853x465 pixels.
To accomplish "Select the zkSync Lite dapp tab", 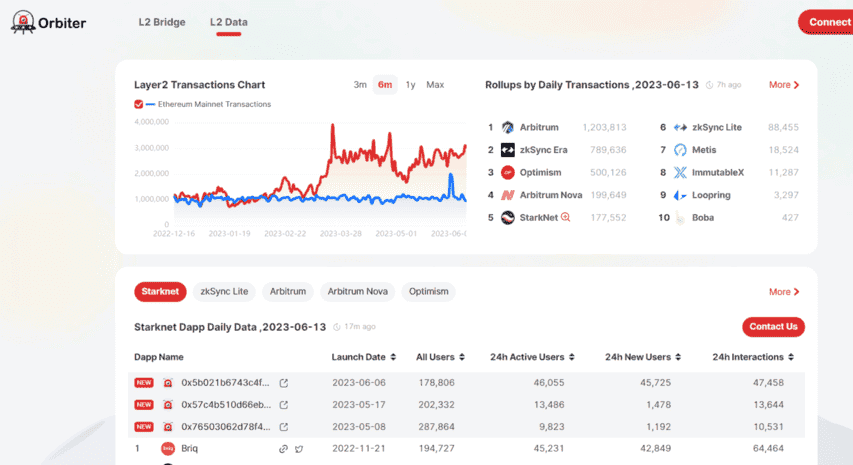I will tap(224, 292).
